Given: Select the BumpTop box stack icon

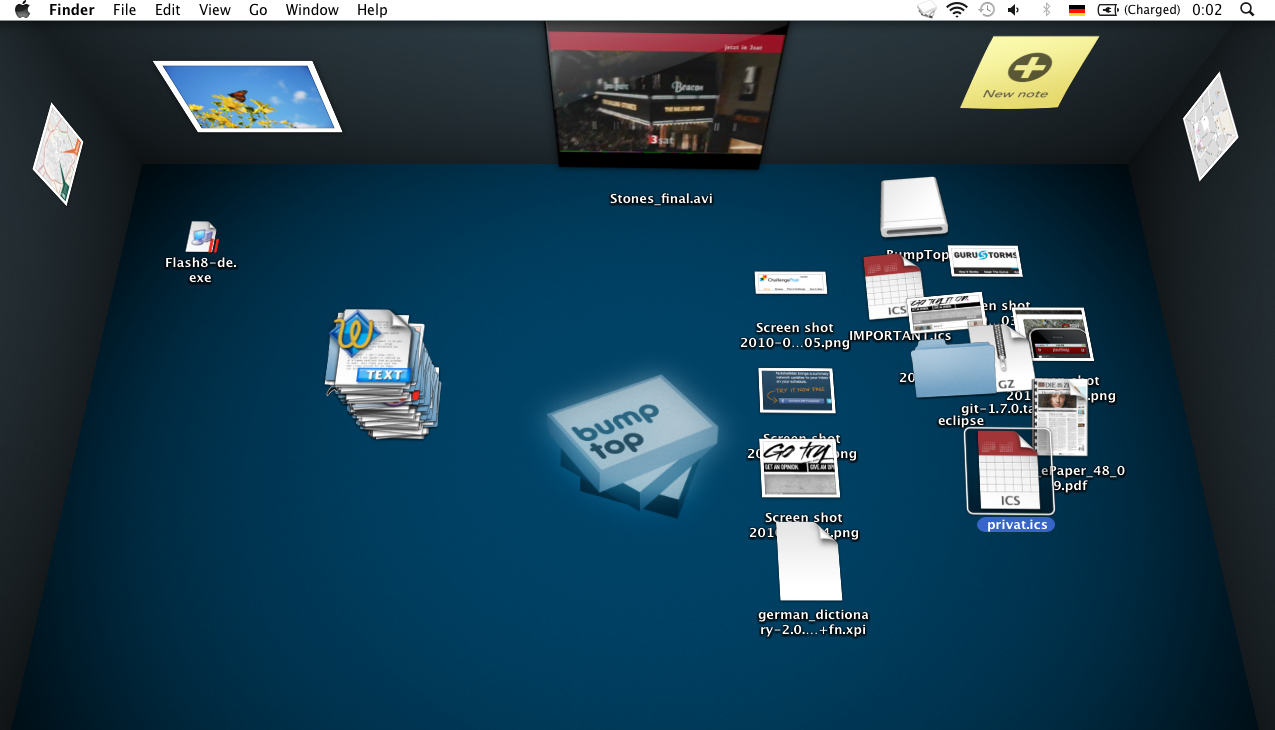Looking at the screenshot, I should [633, 444].
